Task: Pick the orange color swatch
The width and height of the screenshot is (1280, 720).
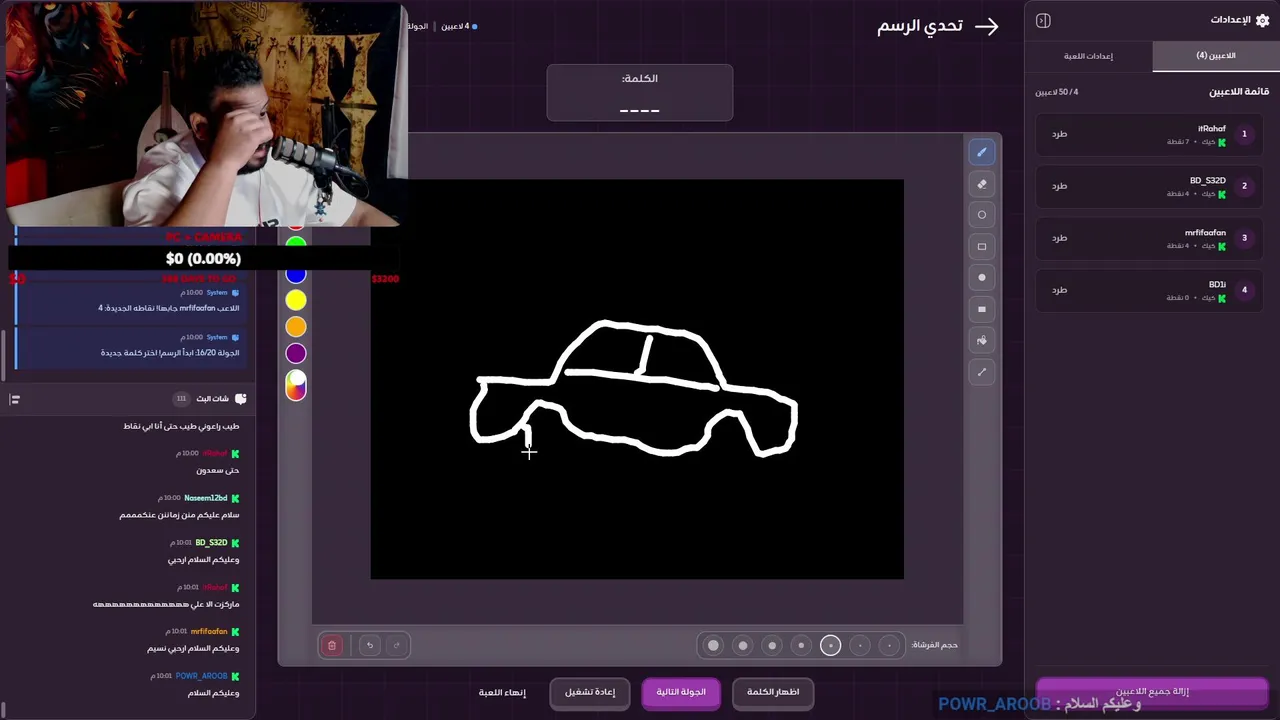Action: pos(296,327)
